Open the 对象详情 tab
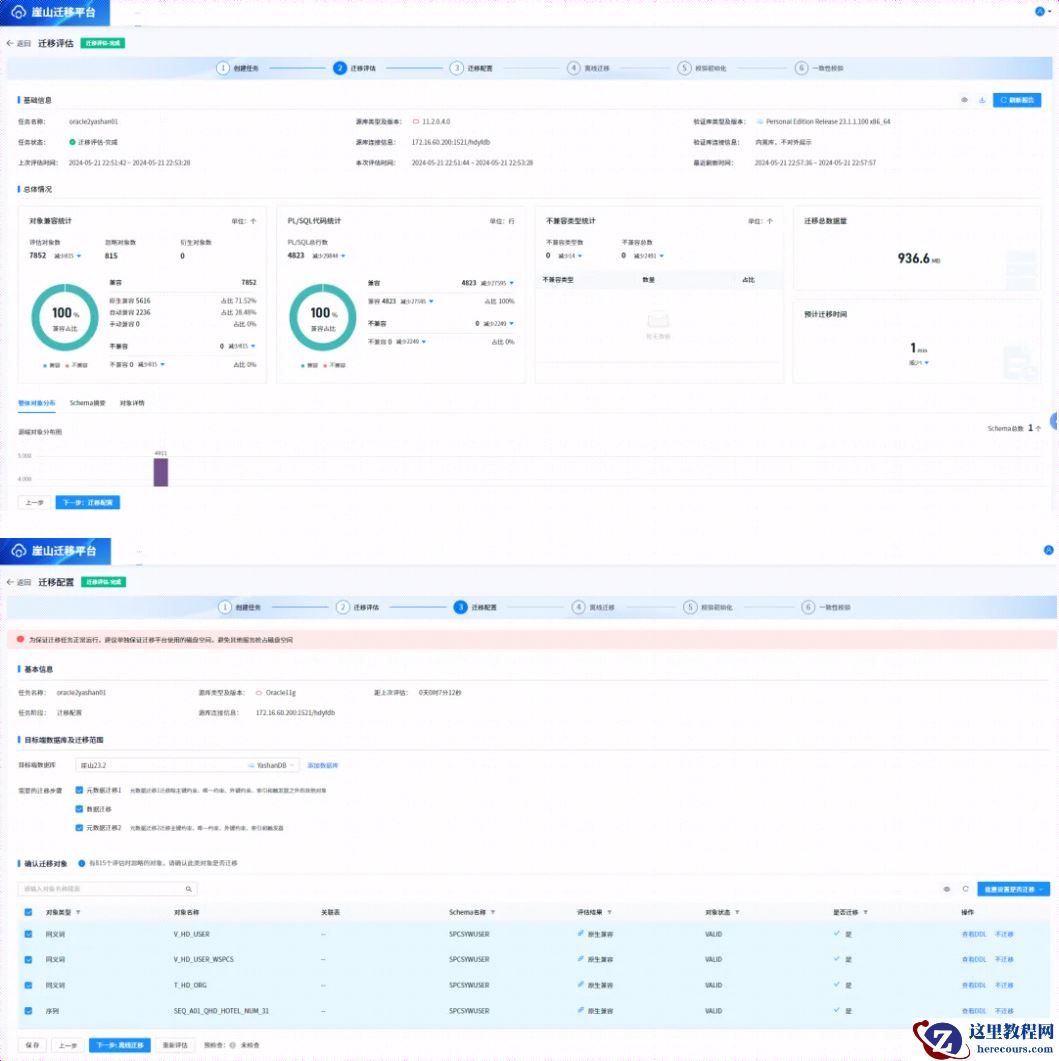The width and height of the screenshot is (1059, 1061). (132, 403)
